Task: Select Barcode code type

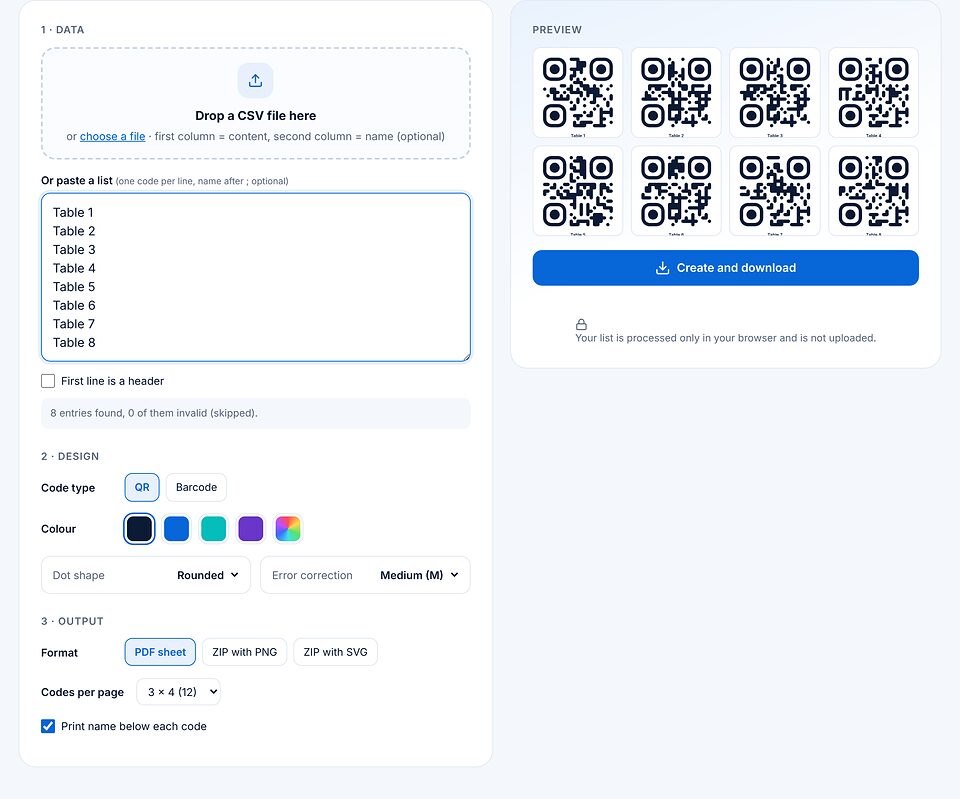Action: pos(196,487)
